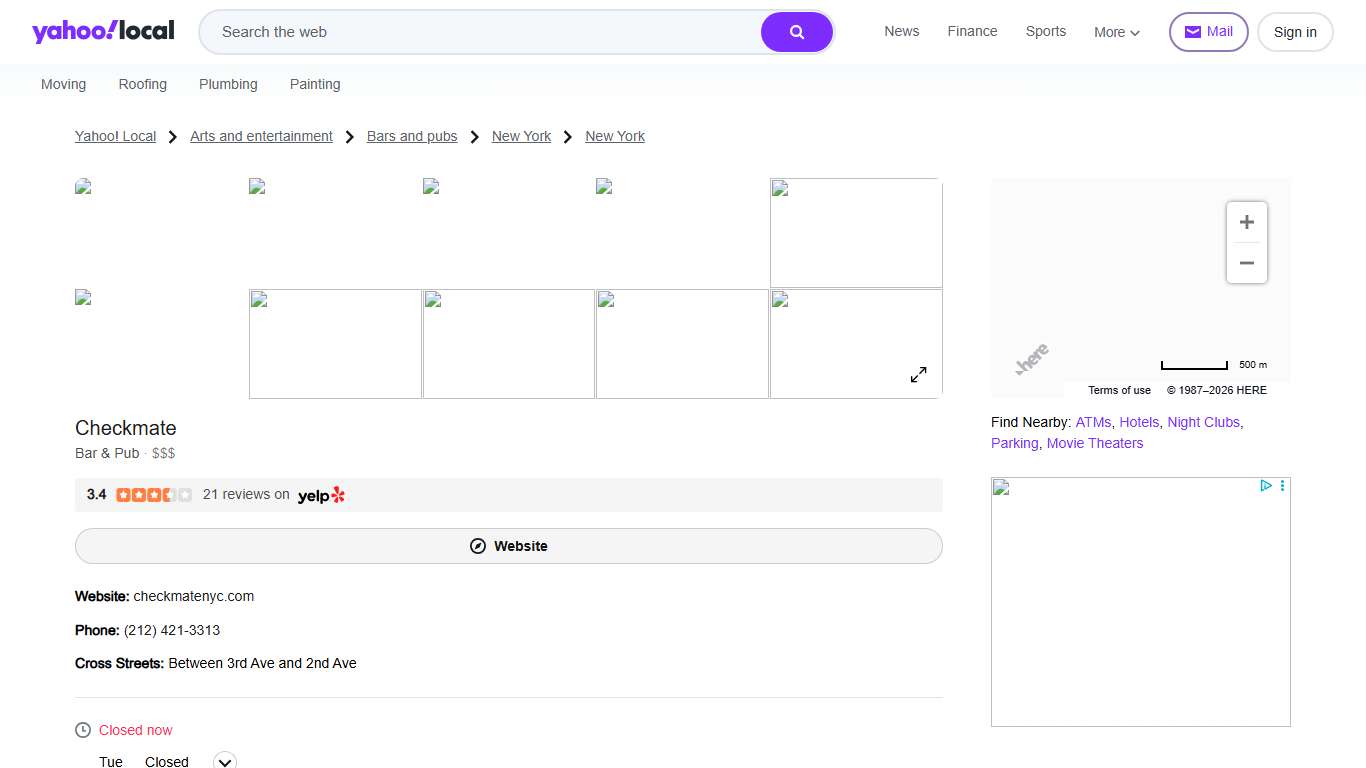
Task: Select the Plumbing category tab
Action: pos(228,84)
